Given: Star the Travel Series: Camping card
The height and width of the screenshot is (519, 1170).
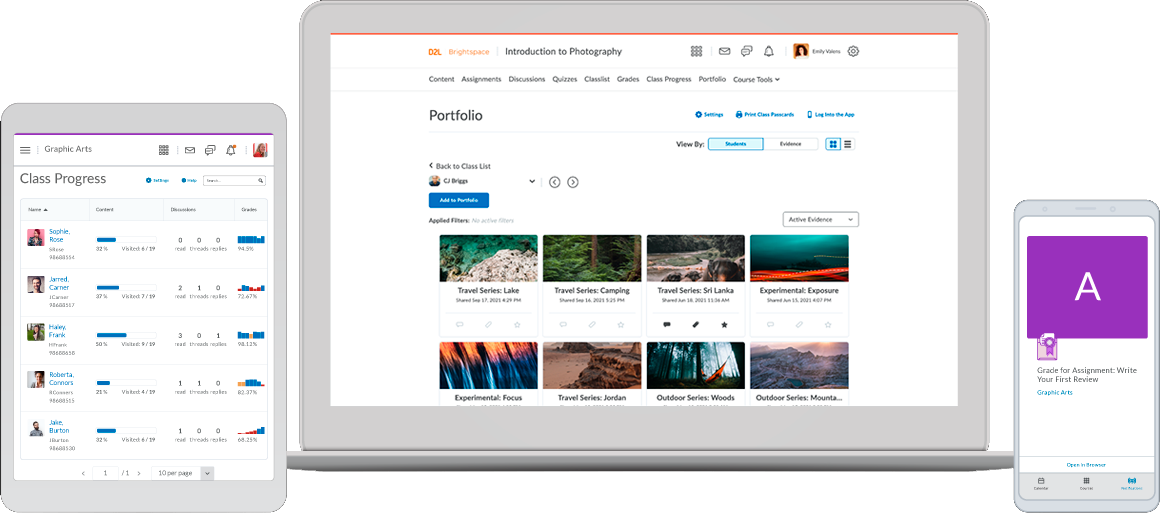Looking at the screenshot, I should click(620, 324).
